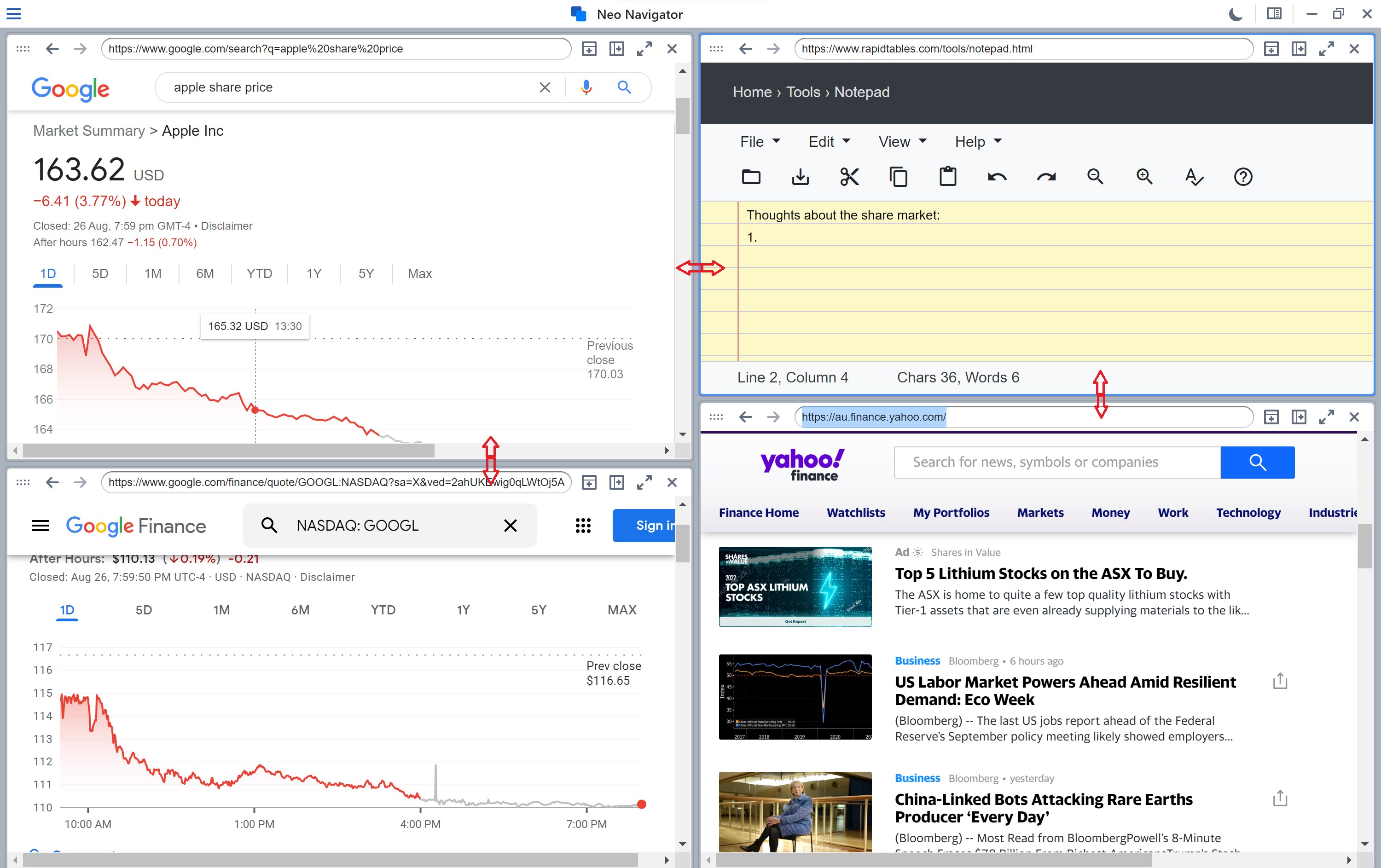Screen dimensions: 1381x868
Task: Click Google voice search microphone icon
Action: tap(586, 87)
